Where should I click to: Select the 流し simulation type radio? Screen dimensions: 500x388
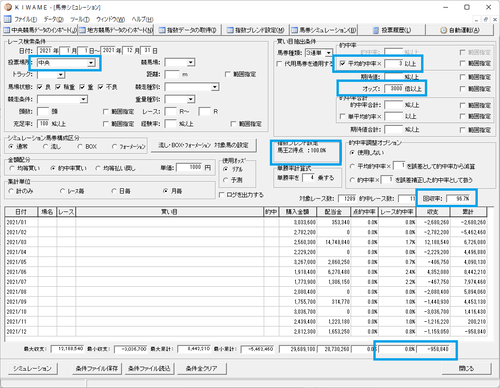(x=45, y=146)
